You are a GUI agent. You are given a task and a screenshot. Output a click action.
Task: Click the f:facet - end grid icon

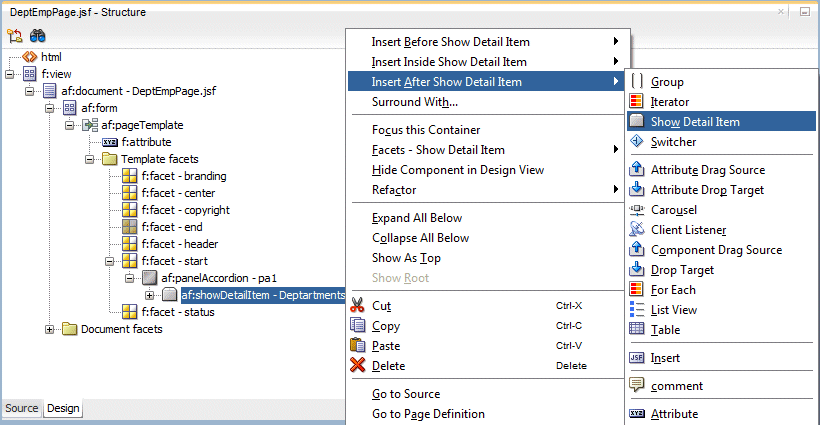tap(130, 227)
